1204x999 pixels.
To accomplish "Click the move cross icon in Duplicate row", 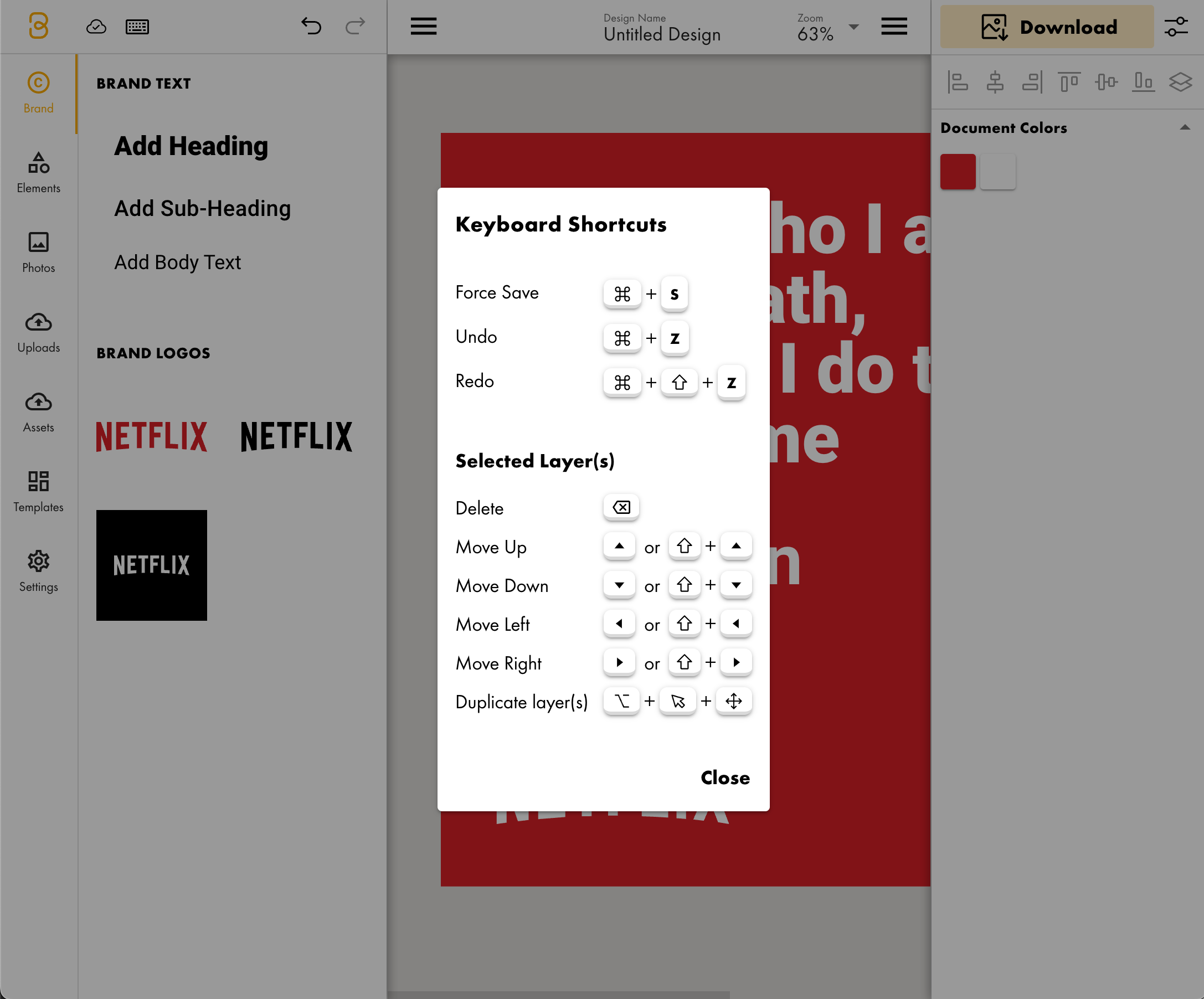I will click(x=734, y=701).
